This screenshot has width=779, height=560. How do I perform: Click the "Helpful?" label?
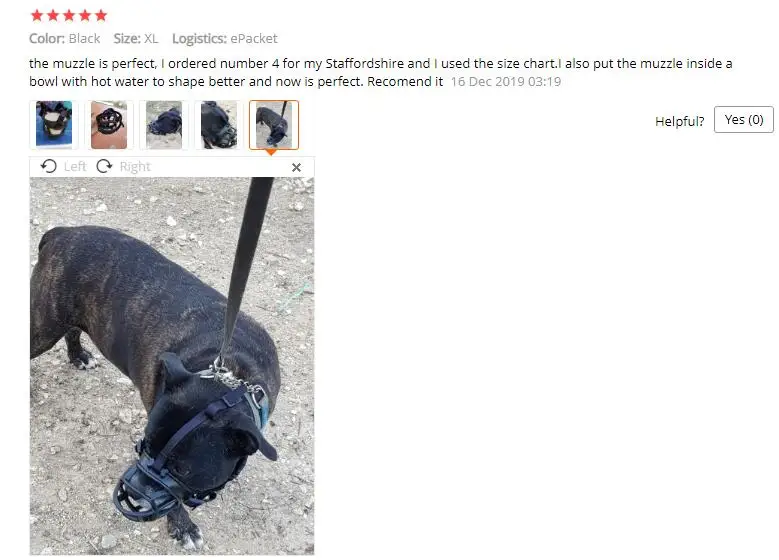[679, 121]
